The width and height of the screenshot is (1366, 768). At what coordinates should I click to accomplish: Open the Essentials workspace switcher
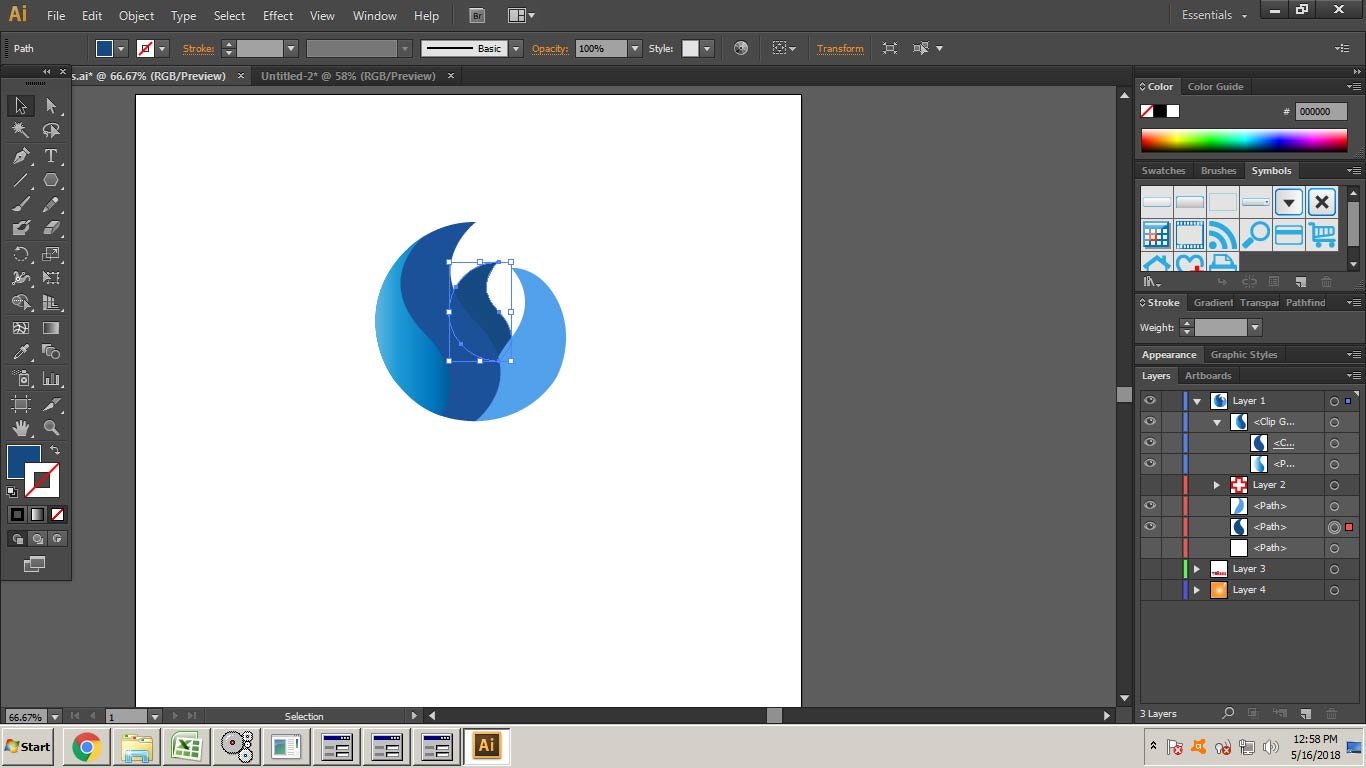tap(1214, 15)
